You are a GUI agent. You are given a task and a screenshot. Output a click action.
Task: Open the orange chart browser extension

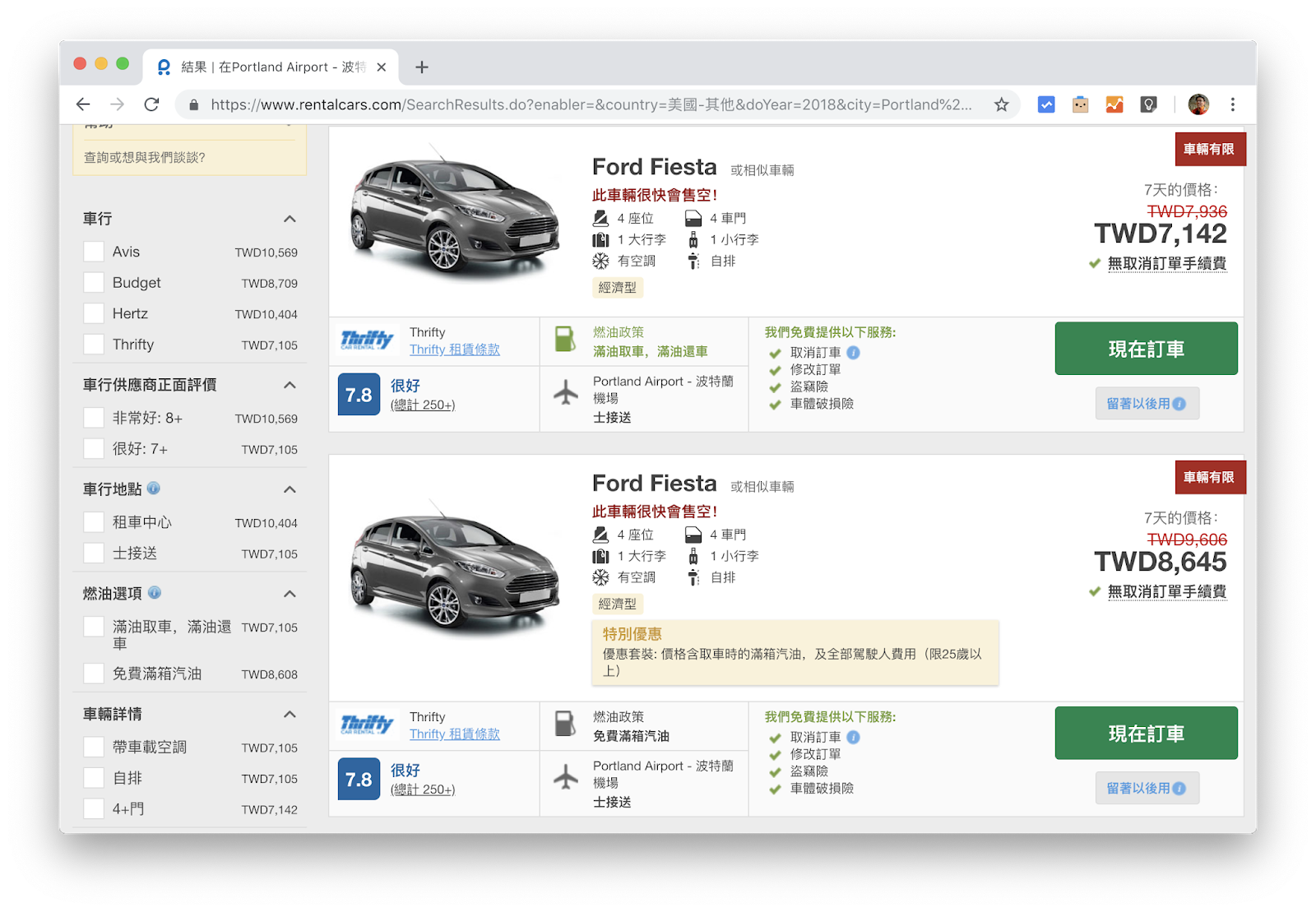point(1114,104)
